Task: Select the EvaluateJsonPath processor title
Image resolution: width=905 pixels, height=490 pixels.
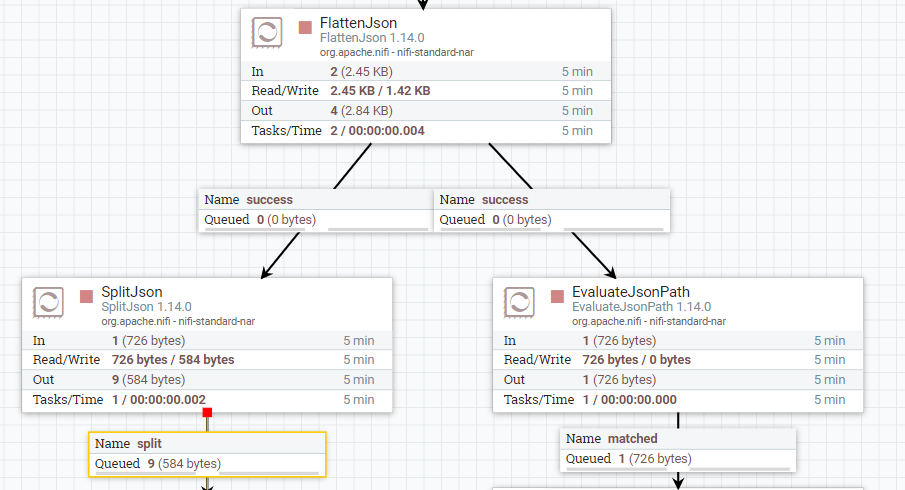Action: 631,292
